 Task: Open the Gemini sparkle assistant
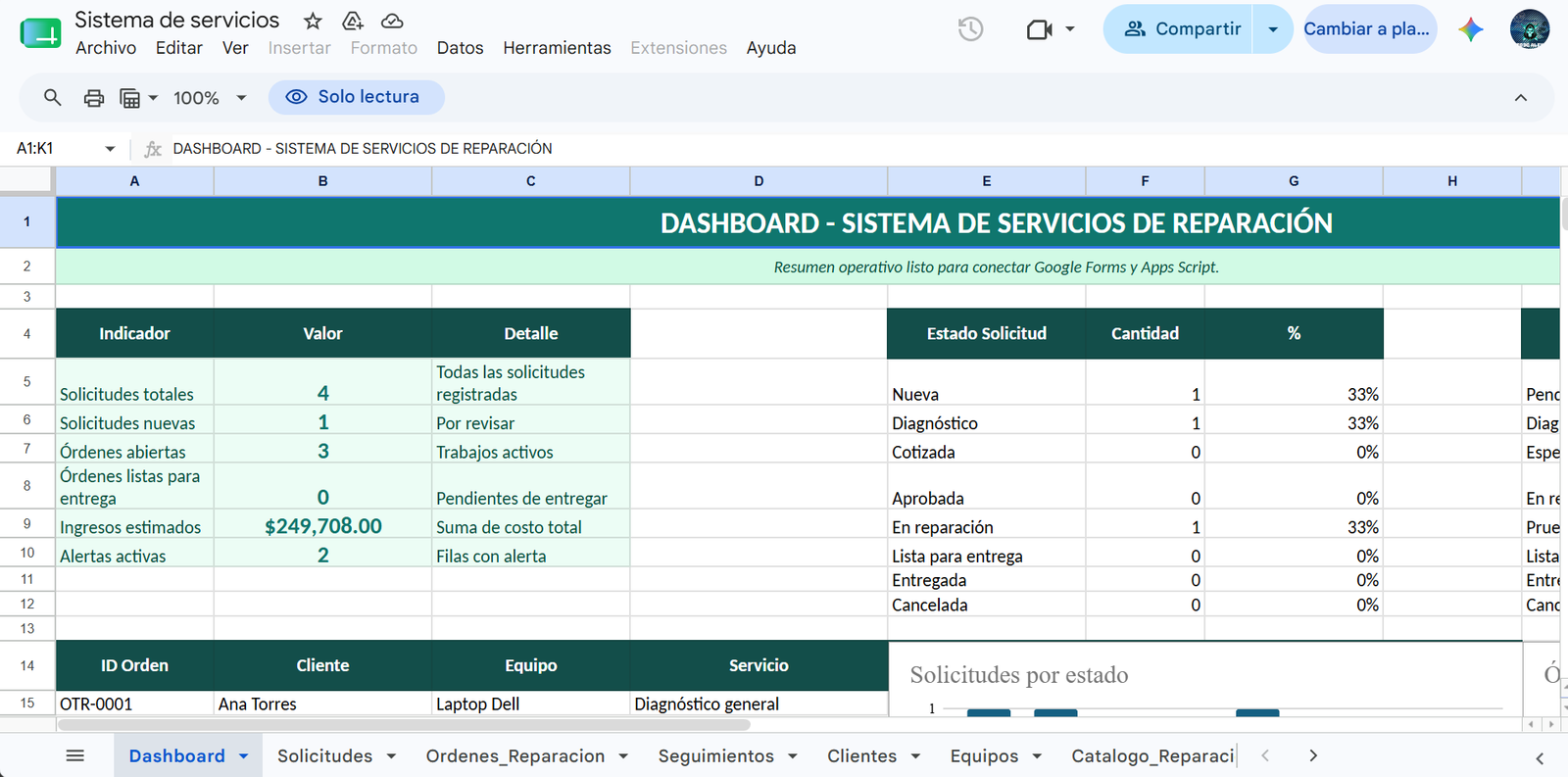(1470, 29)
